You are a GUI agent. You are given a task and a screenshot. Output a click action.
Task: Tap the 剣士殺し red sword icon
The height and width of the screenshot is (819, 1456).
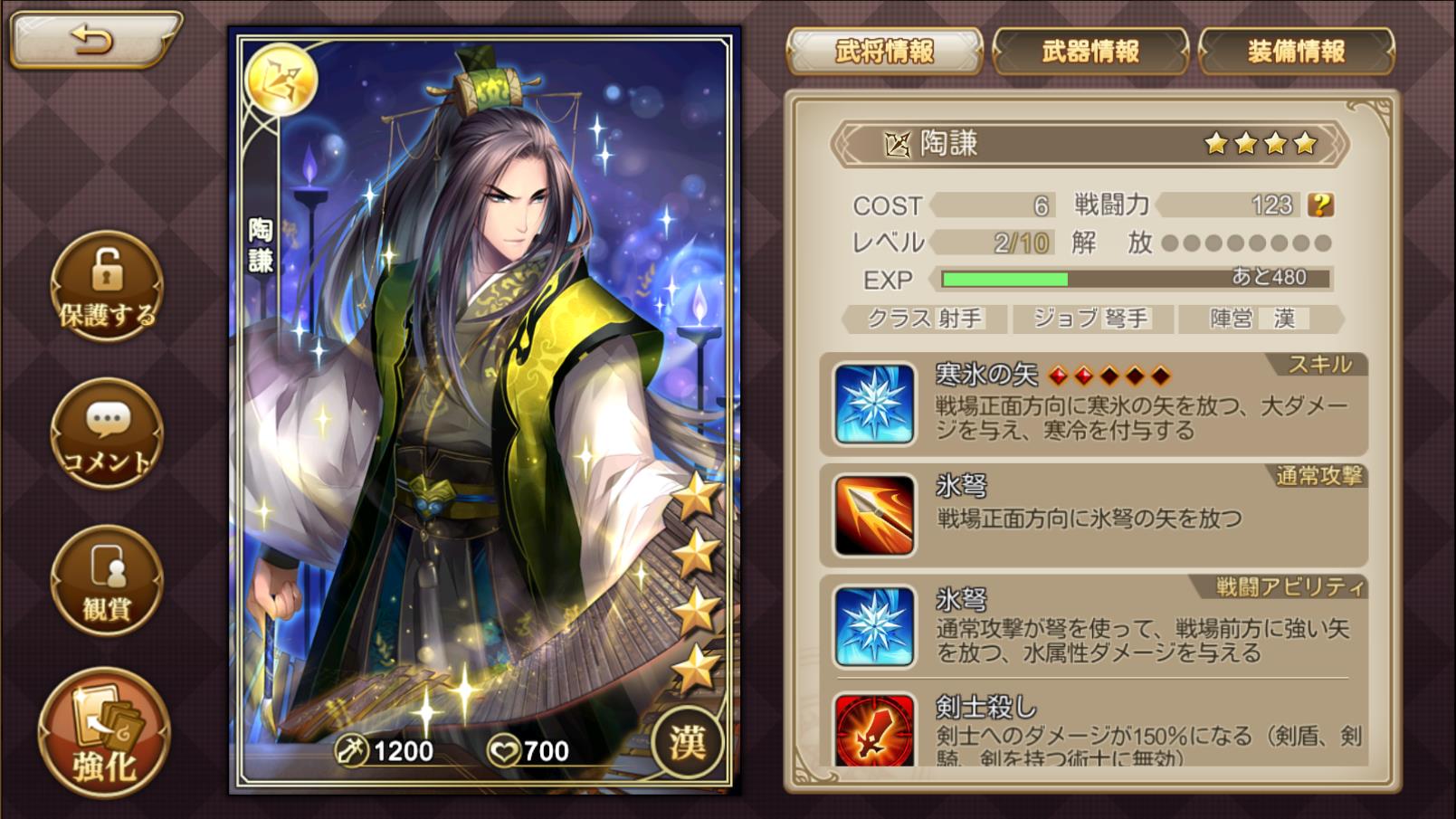point(873,729)
